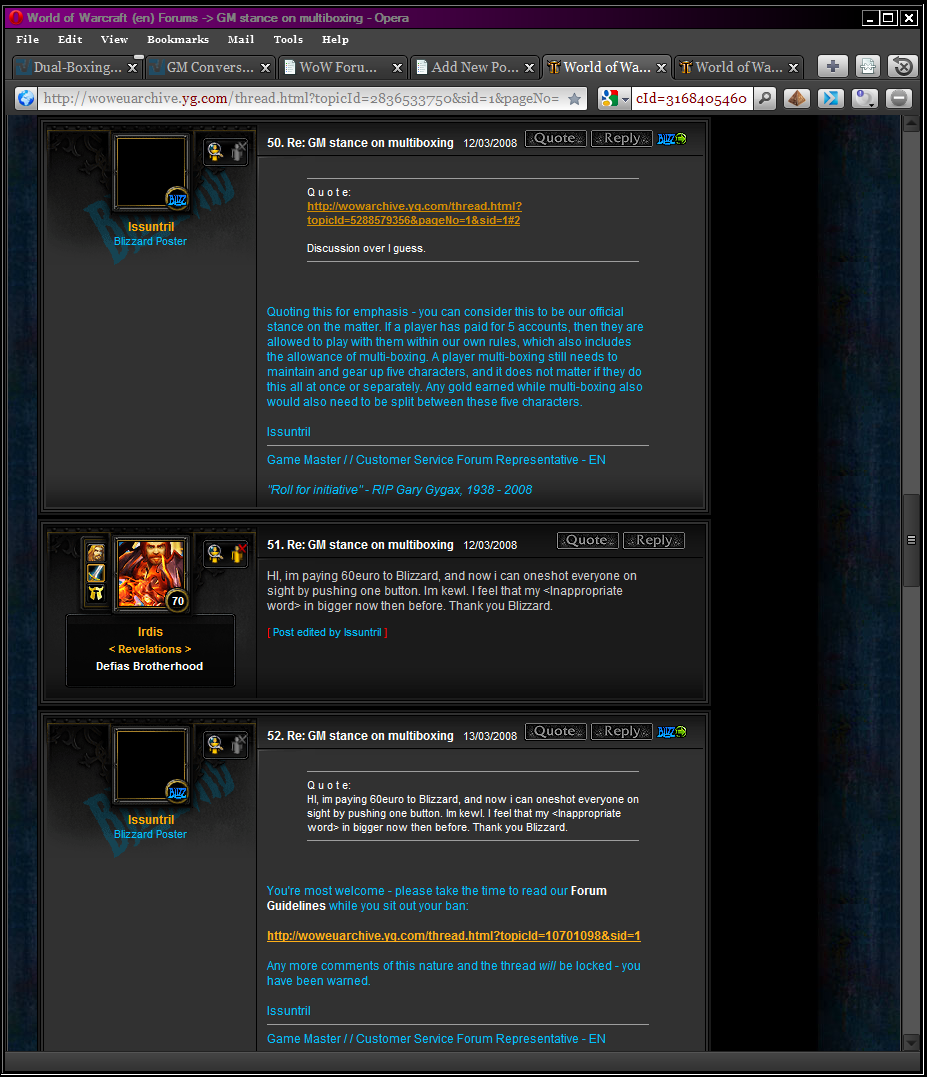Click the globe site icon in address bar
927x1077 pixels.
pyautogui.click(x=26, y=98)
